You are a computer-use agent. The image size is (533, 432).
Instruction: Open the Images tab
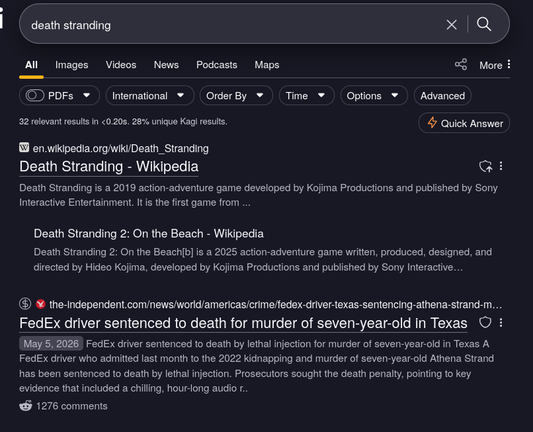pos(71,65)
